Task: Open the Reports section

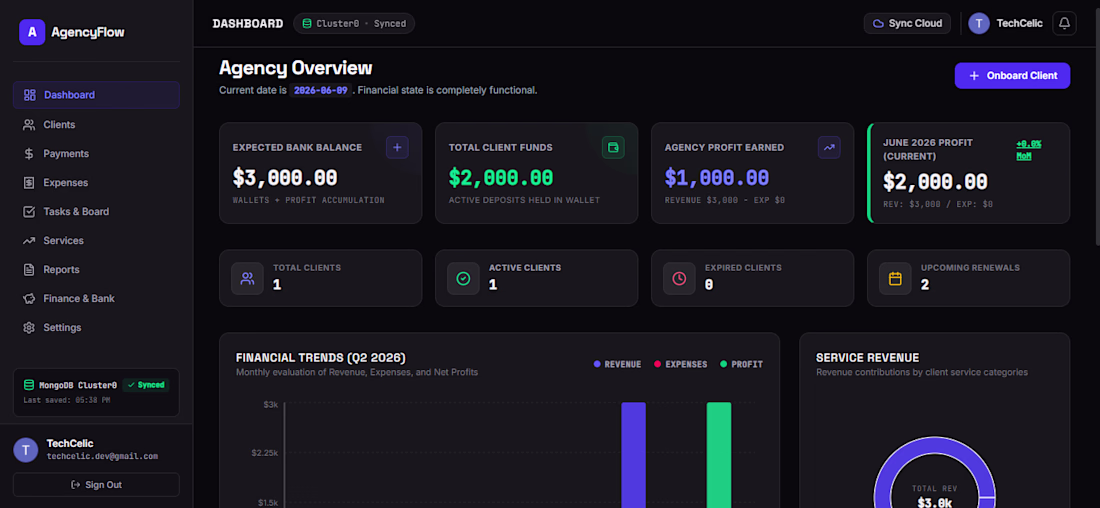Action: point(96,269)
